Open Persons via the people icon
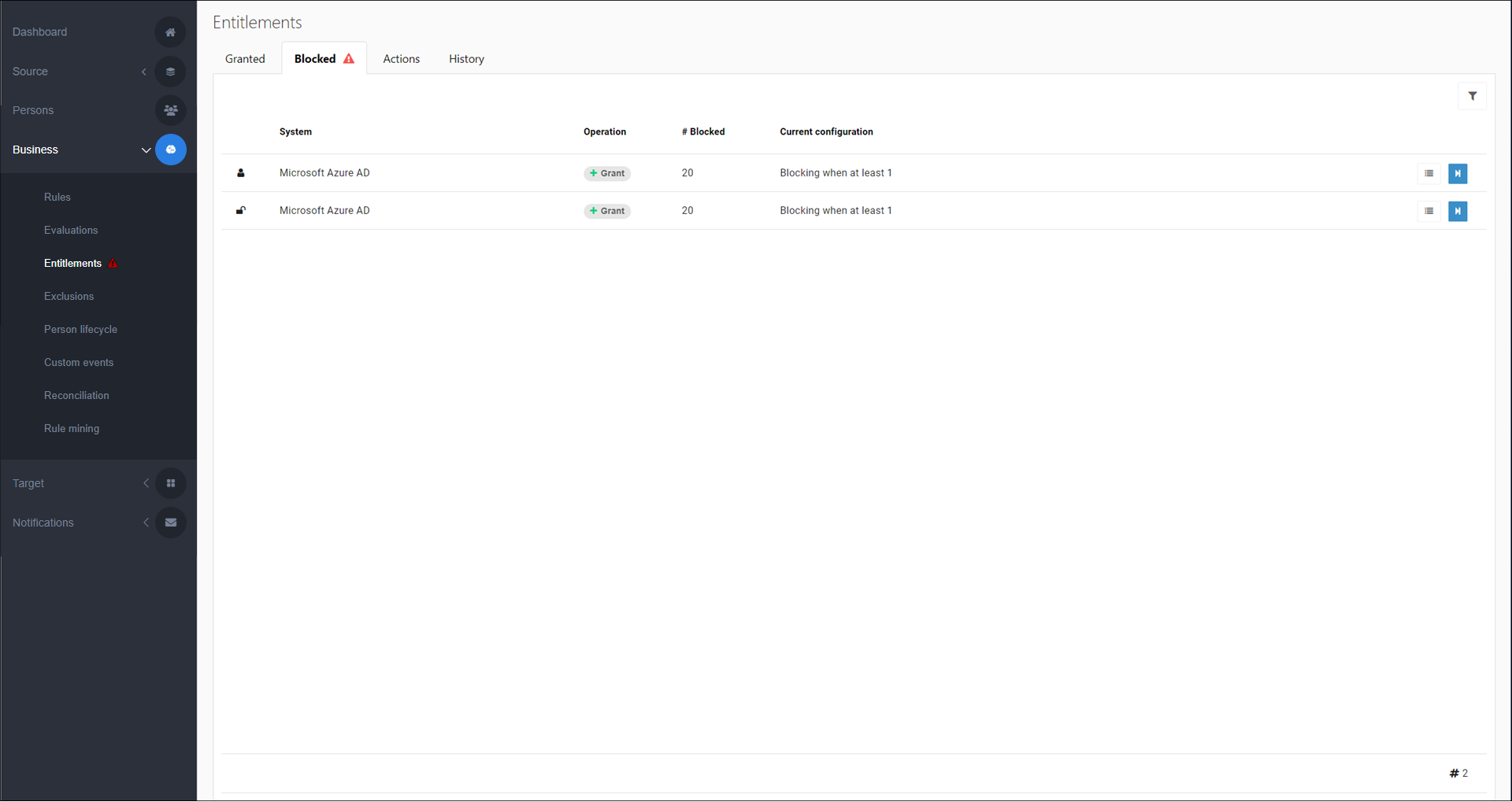This screenshot has width=1512, height=802. (170, 110)
